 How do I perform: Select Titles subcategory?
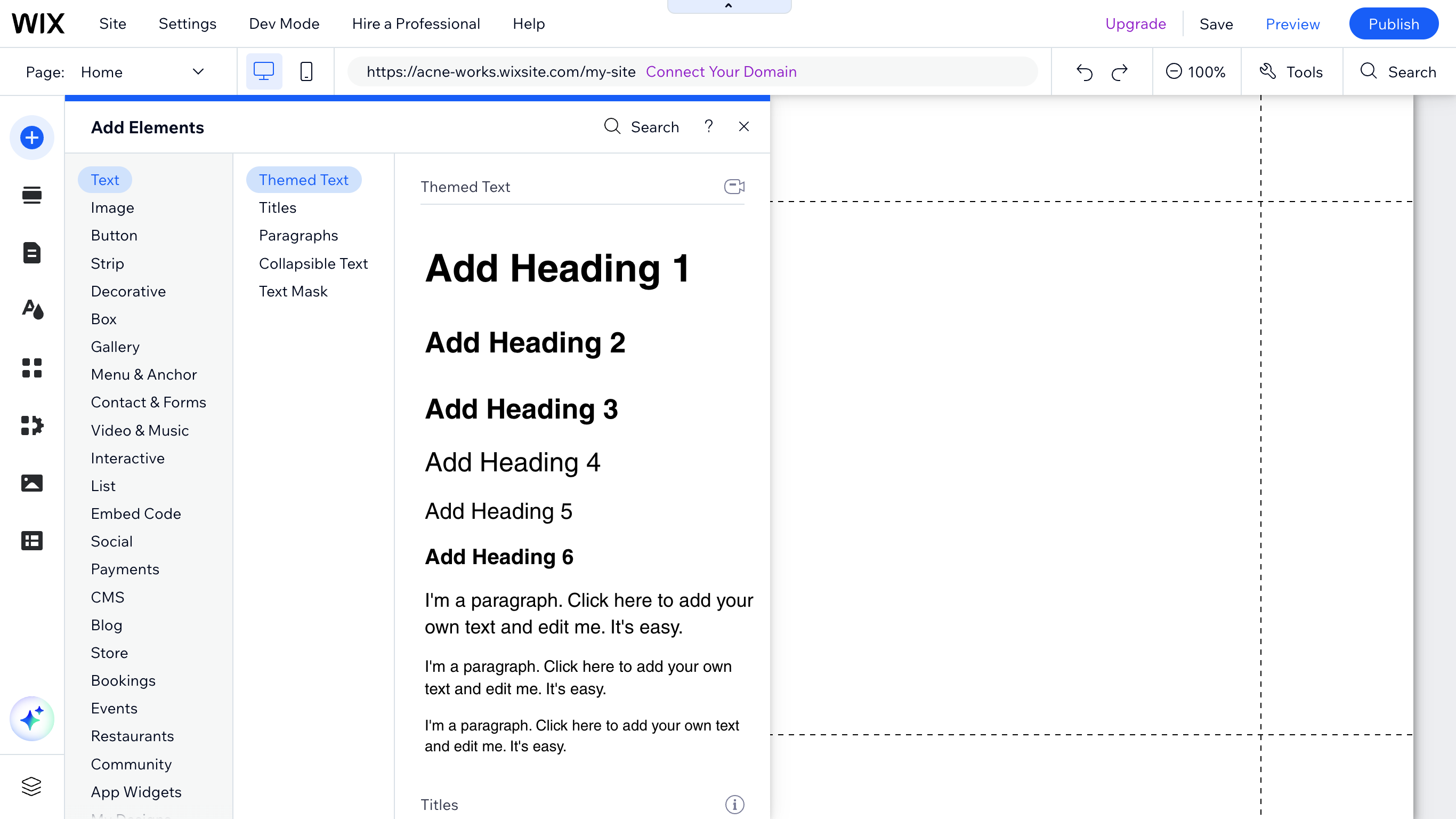pos(277,207)
